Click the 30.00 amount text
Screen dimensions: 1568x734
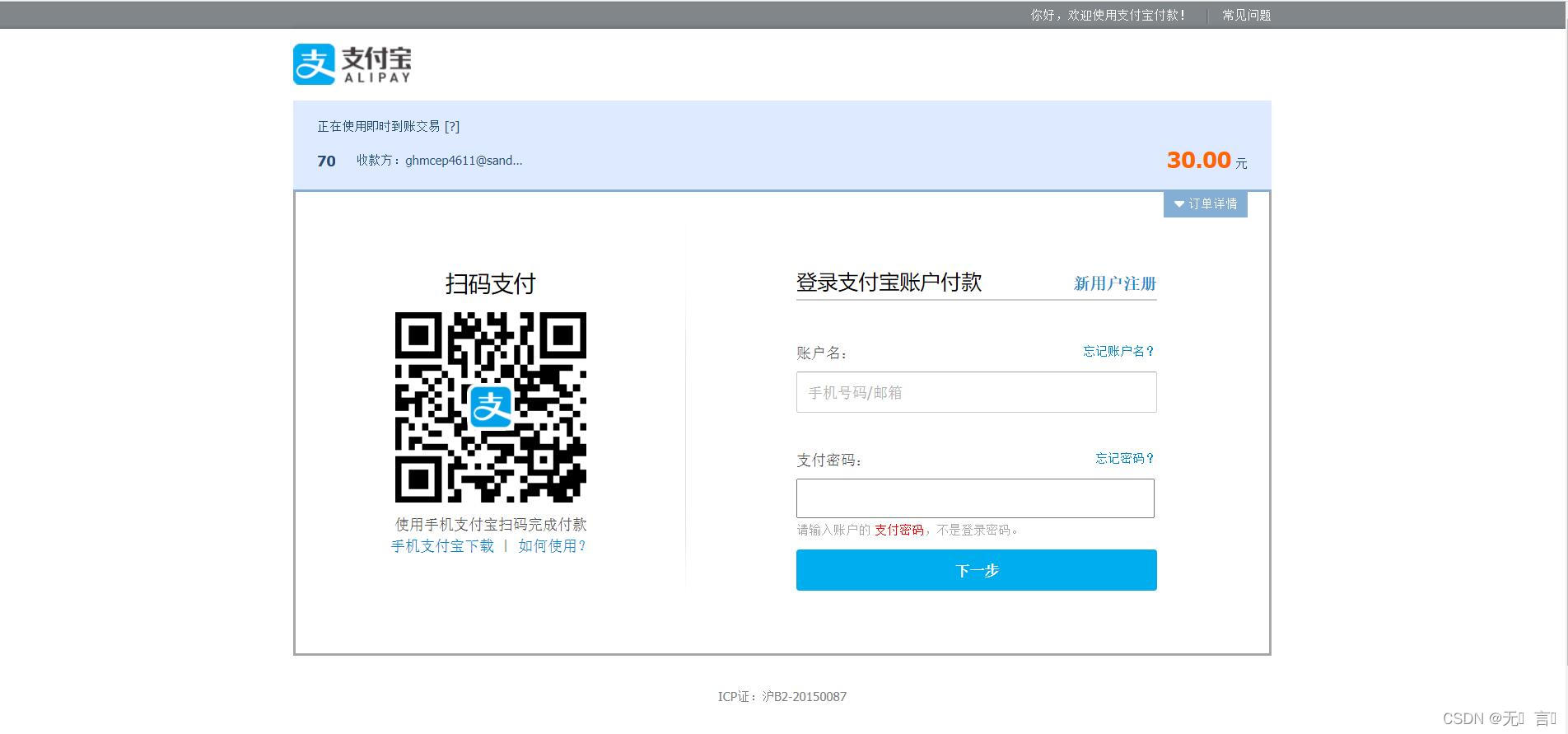pos(1198,160)
